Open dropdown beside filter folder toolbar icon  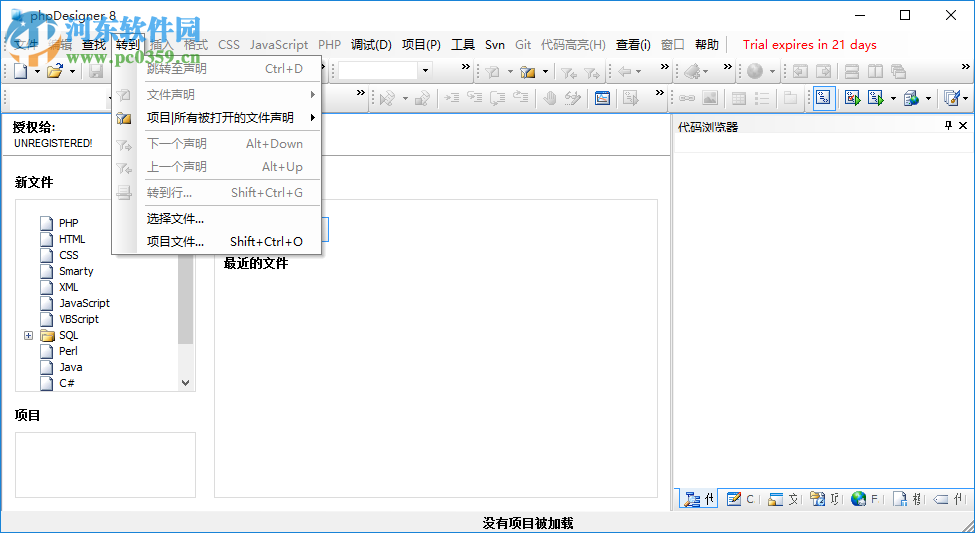[x=545, y=72]
